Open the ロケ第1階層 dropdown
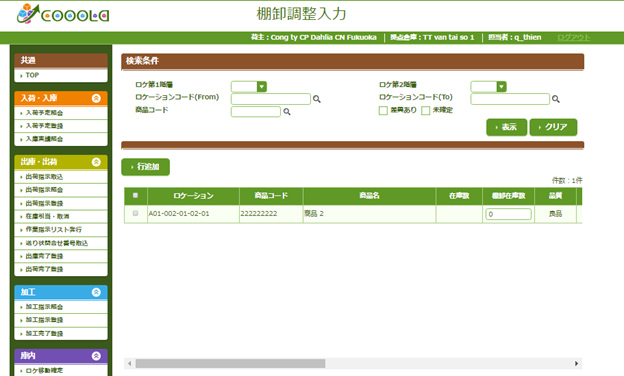 [x=249, y=86]
